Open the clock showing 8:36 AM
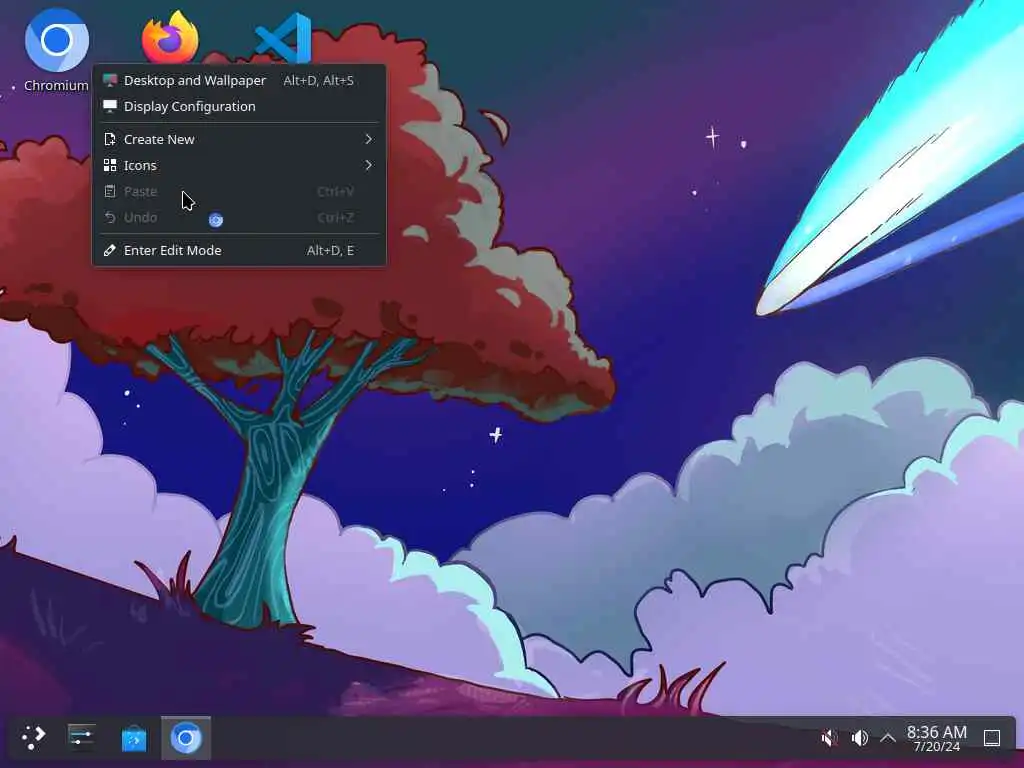The image size is (1024, 768). click(x=936, y=738)
